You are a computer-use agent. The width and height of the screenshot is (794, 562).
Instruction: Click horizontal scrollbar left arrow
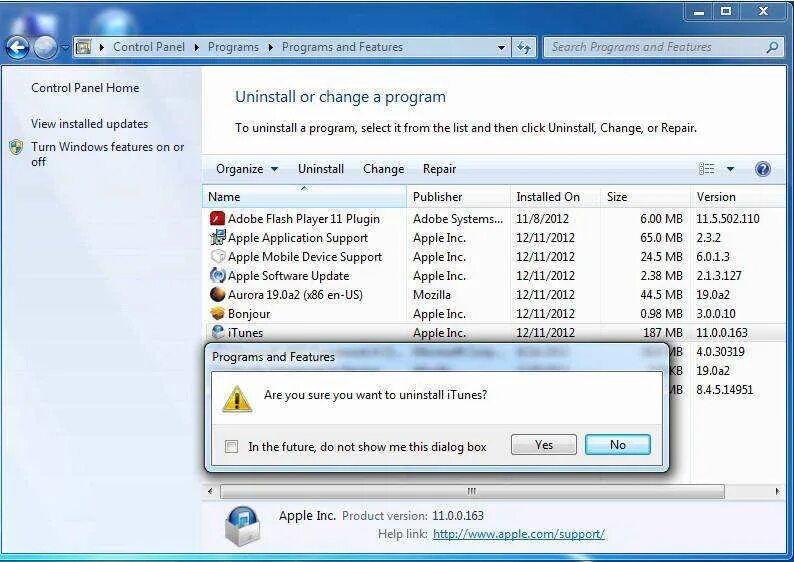point(211,491)
